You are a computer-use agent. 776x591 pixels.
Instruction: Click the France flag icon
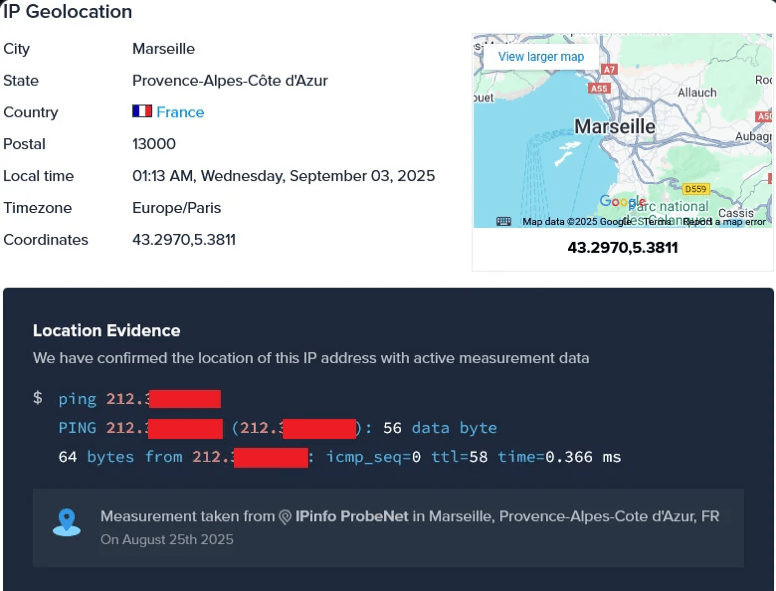click(x=142, y=112)
